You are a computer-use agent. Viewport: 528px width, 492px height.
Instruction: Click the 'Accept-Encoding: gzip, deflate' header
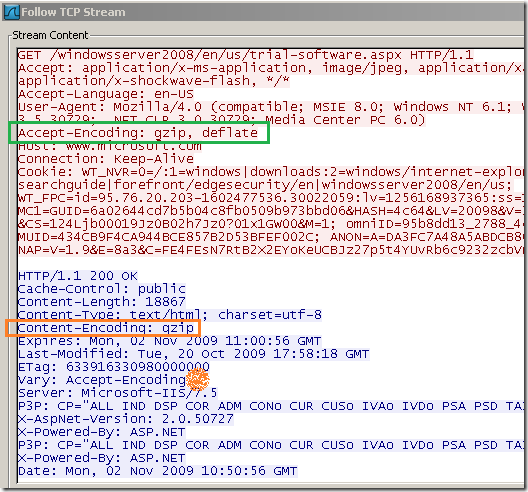click(x=138, y=133)
